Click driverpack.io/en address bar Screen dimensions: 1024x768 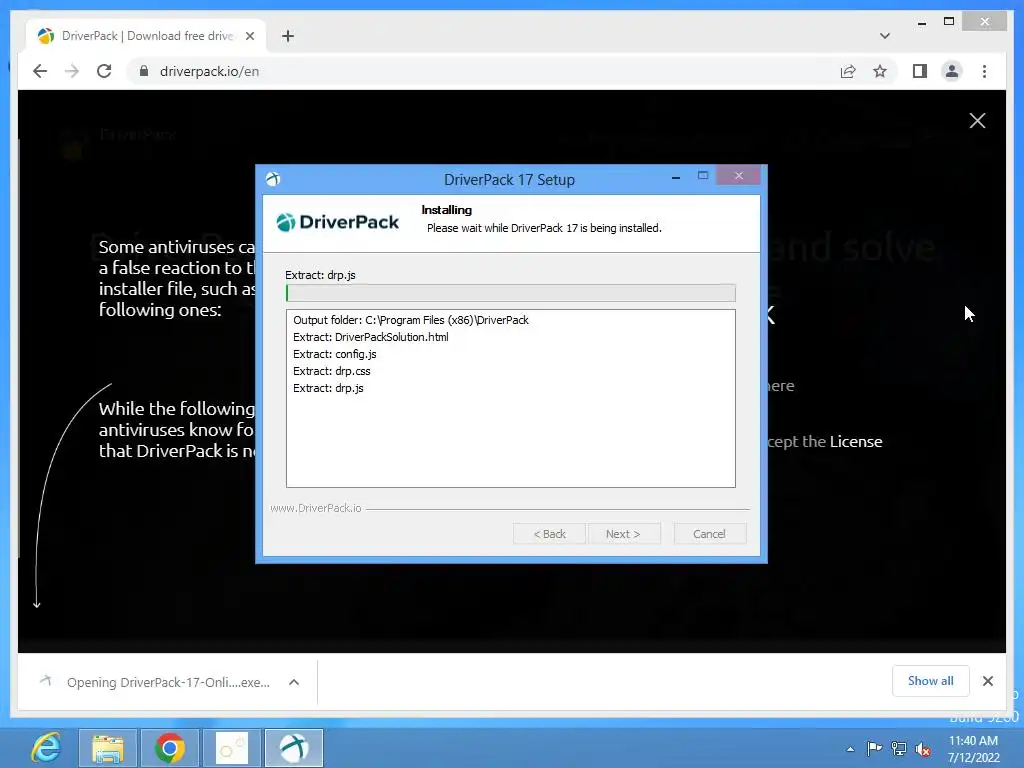(x=483, y=71)
